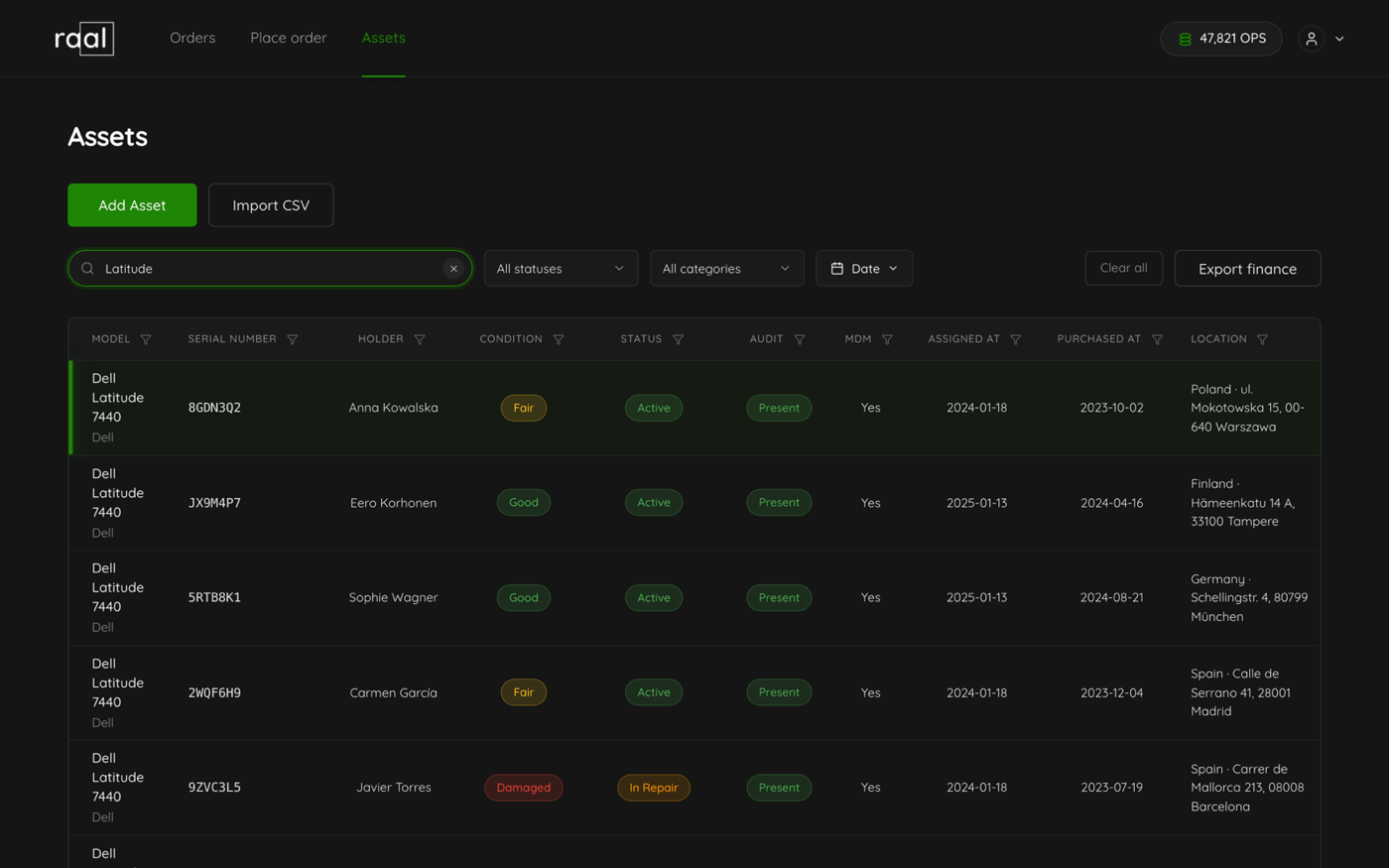Click holder Anna Kowalska

393,408
